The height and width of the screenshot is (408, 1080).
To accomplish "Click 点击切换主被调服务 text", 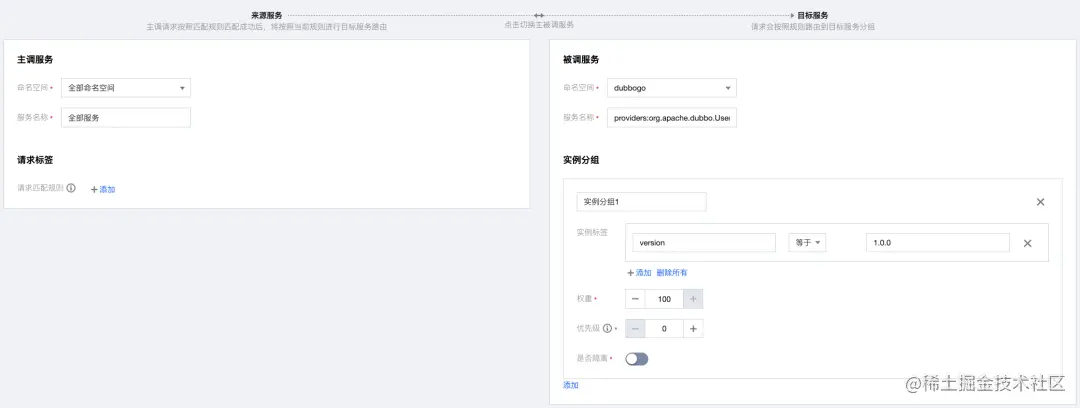I will [539, 25].
